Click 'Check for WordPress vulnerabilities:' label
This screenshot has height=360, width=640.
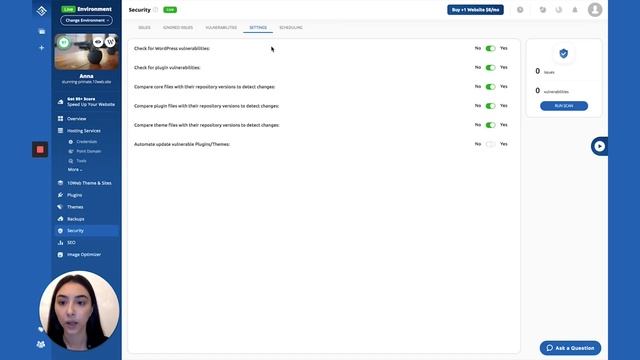[x=172, y=49]
